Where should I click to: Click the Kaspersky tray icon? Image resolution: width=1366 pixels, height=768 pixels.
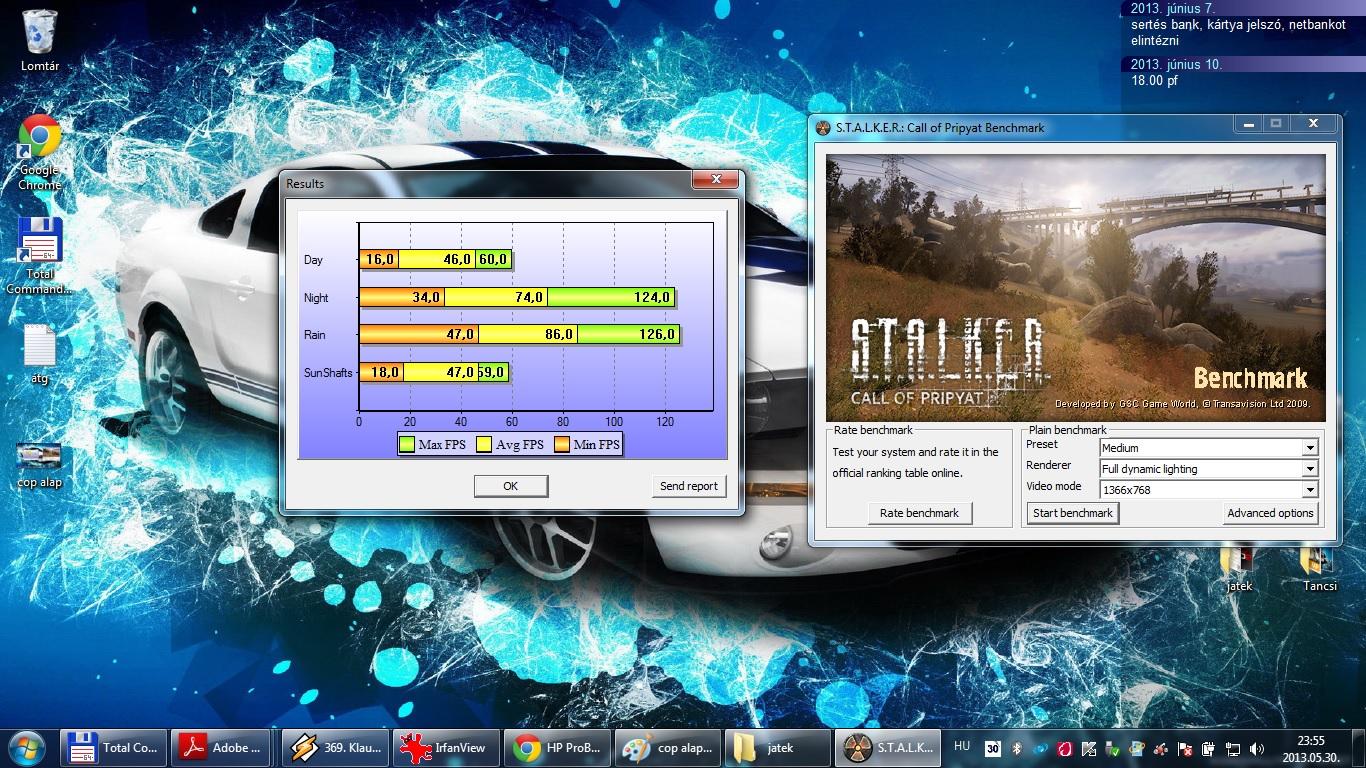pyautogui.click(x=1089, y=748)
